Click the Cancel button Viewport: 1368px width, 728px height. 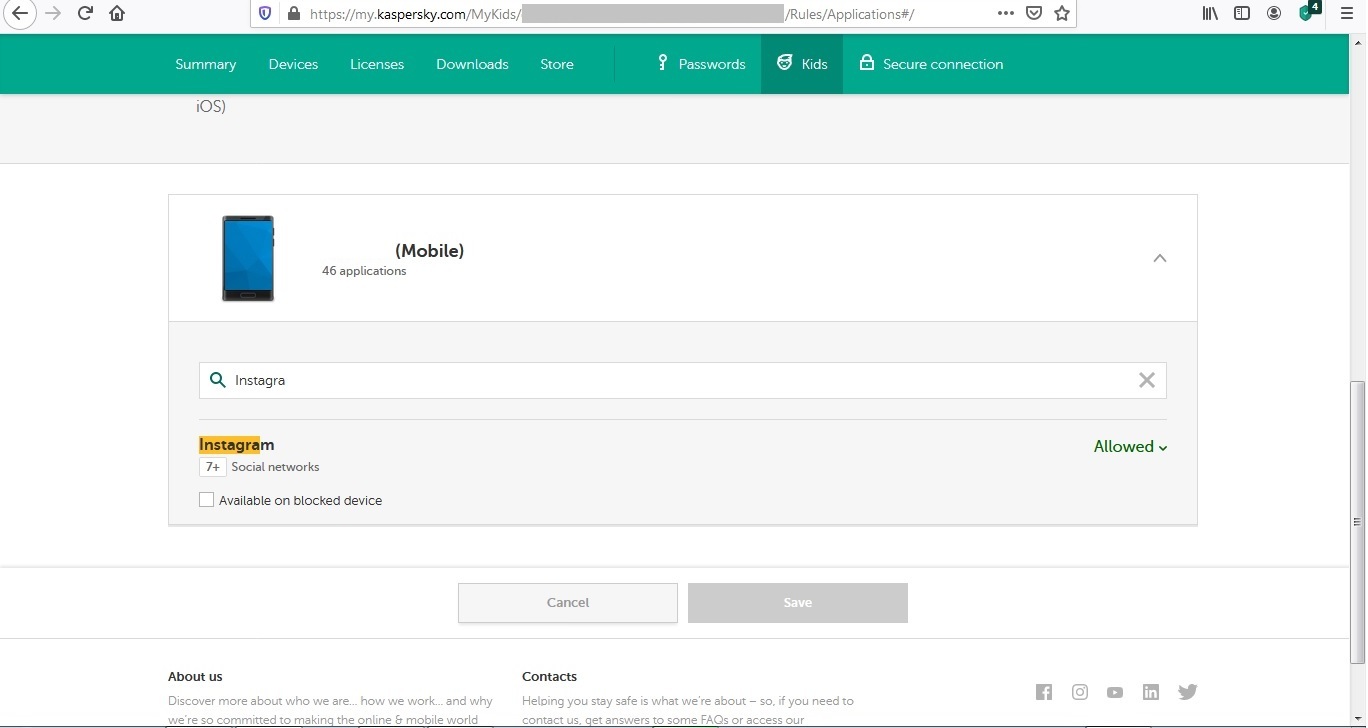568,603
